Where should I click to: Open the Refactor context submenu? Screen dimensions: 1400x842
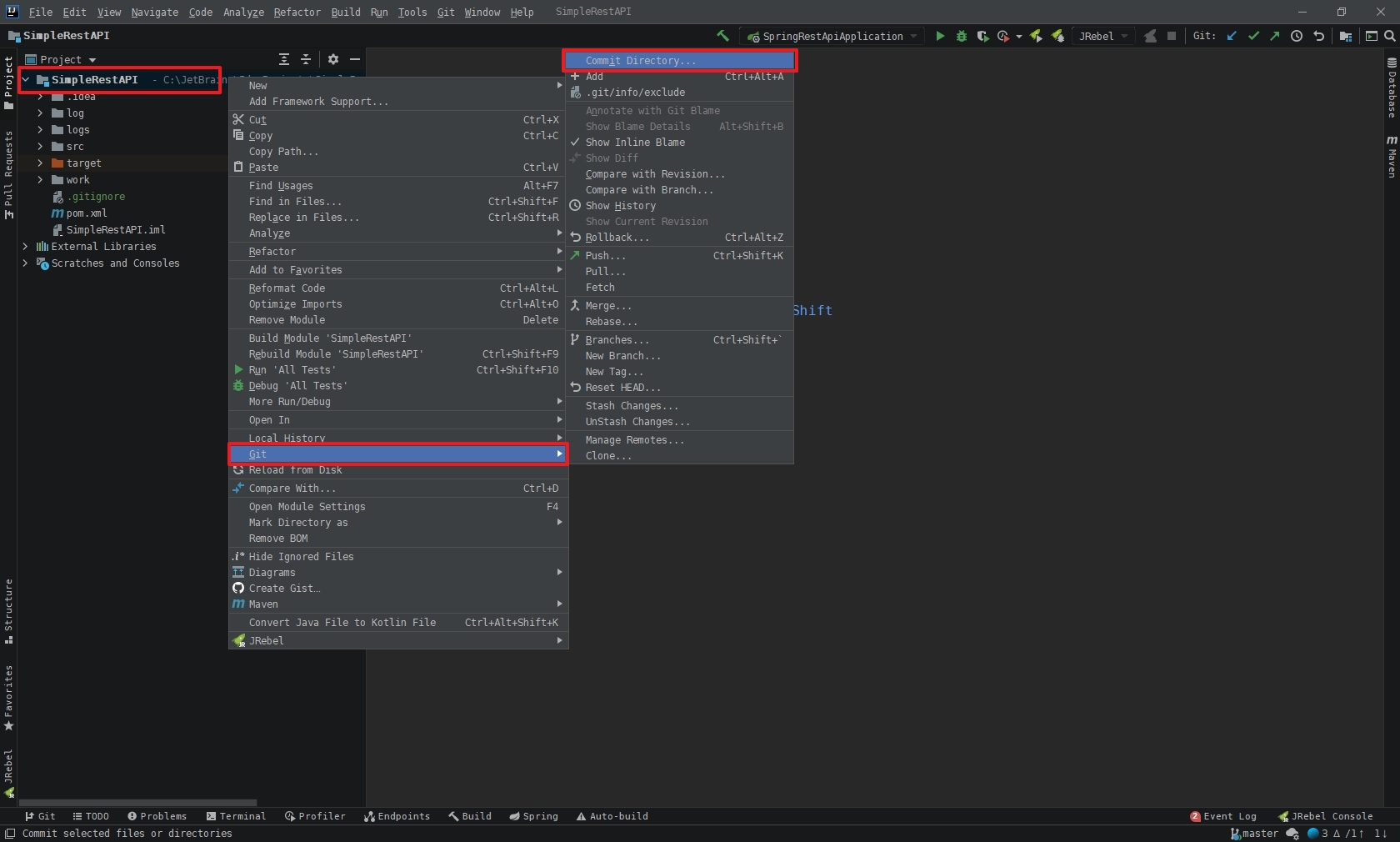point(398,252)
